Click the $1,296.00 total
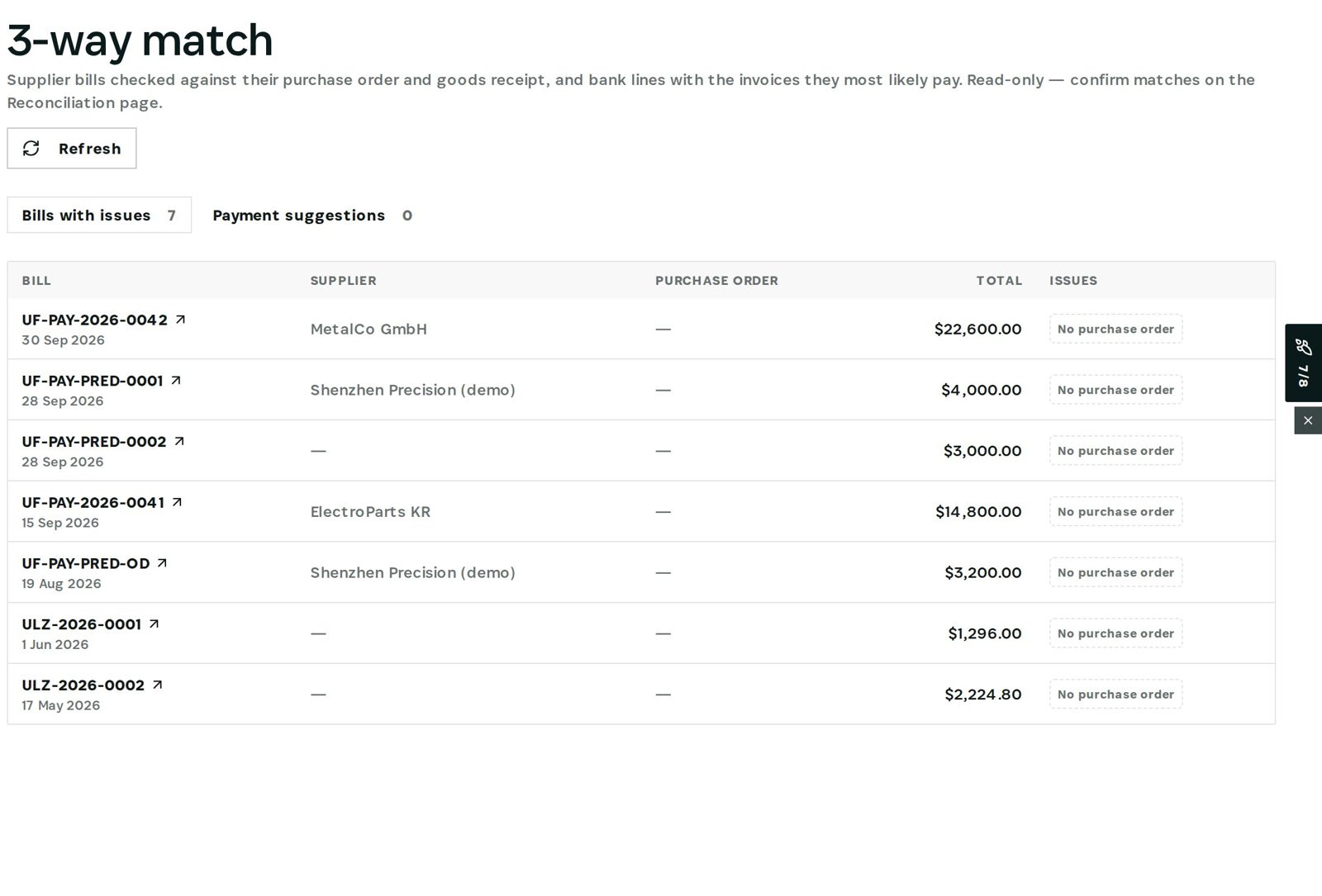Screen dimensions: 1322x896 [985, 633]
